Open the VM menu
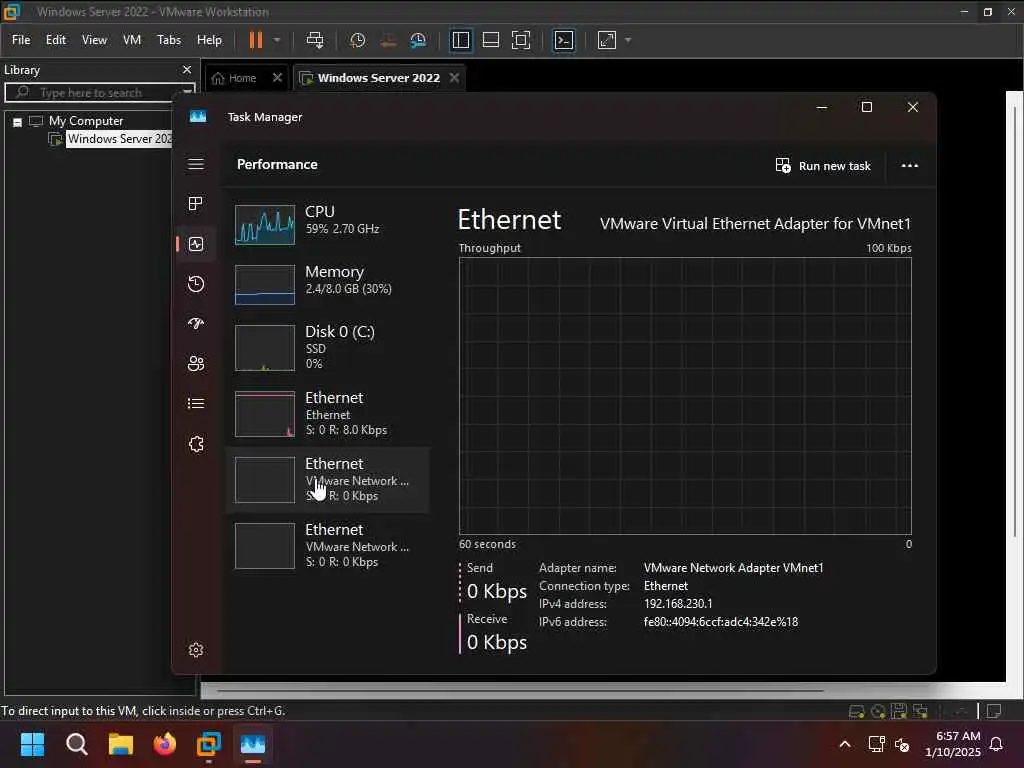This screenshot has height=768, width=1024. pos(132,40)
